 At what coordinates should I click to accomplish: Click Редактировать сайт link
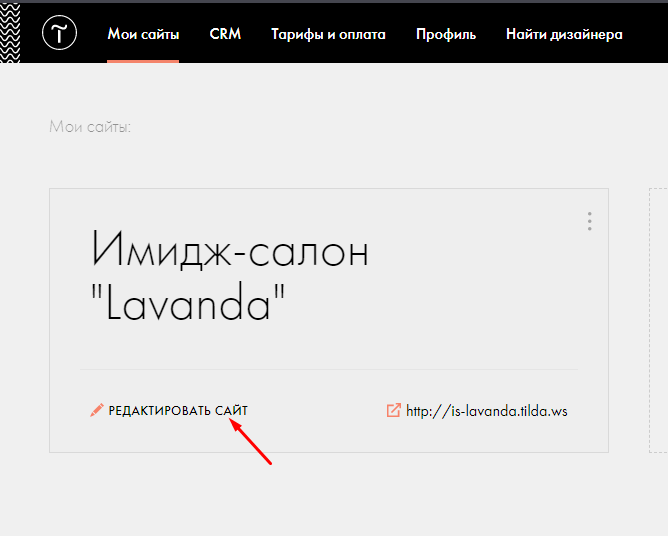pos(178,411)
